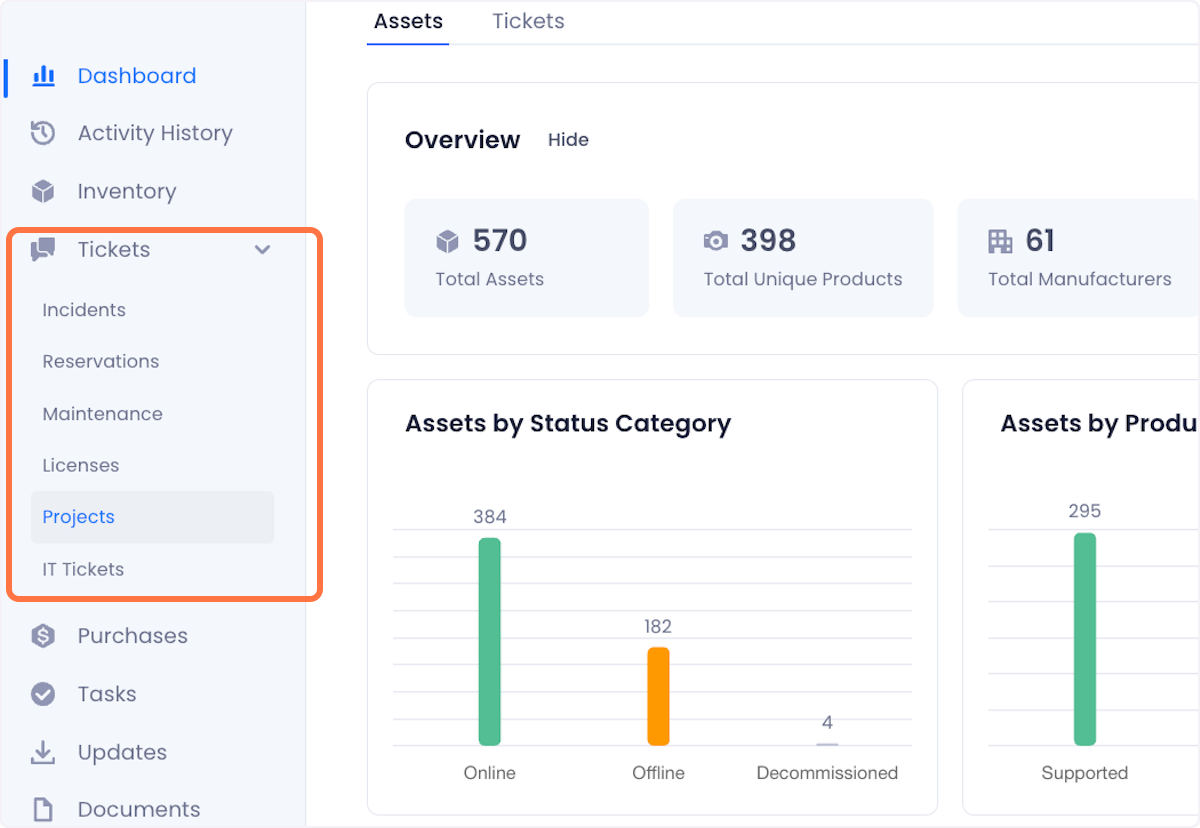Image resolution: width=1200 pixels, height=828 pixels.
Task: Open the Documents page
Action: point(139,809)
